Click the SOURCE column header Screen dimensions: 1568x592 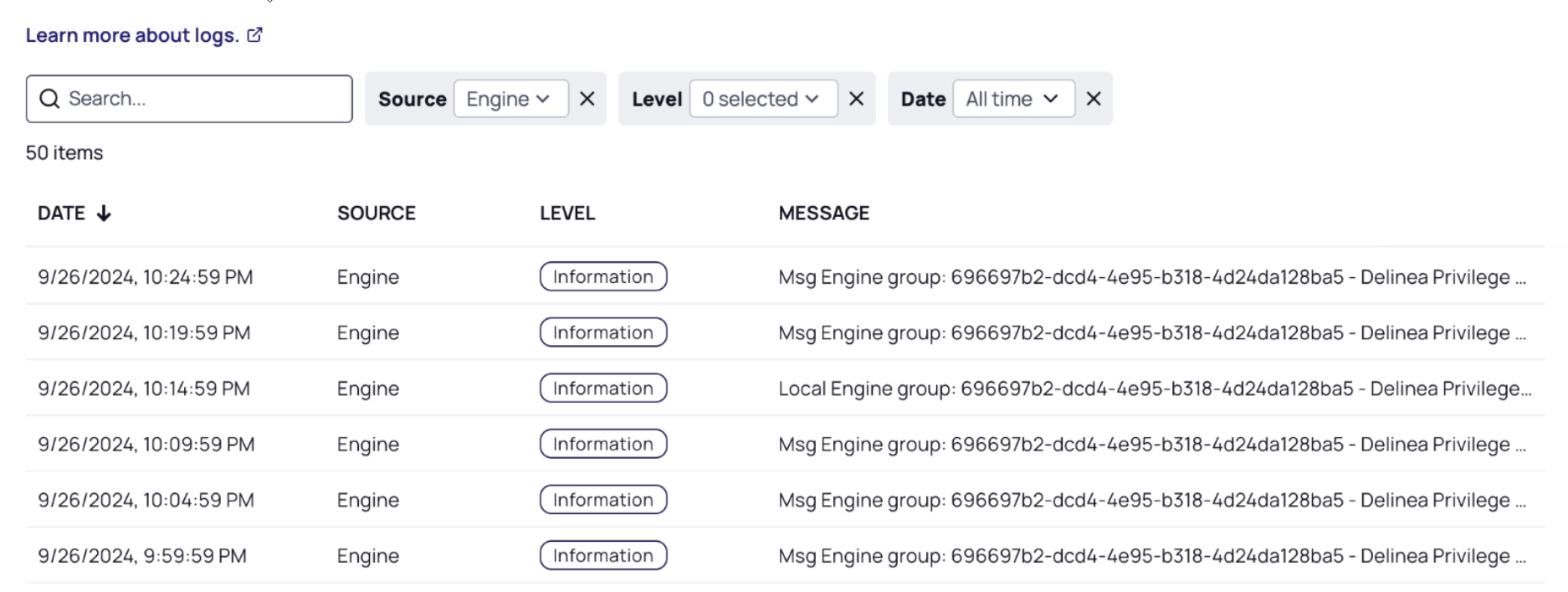[x=376, y=214]
